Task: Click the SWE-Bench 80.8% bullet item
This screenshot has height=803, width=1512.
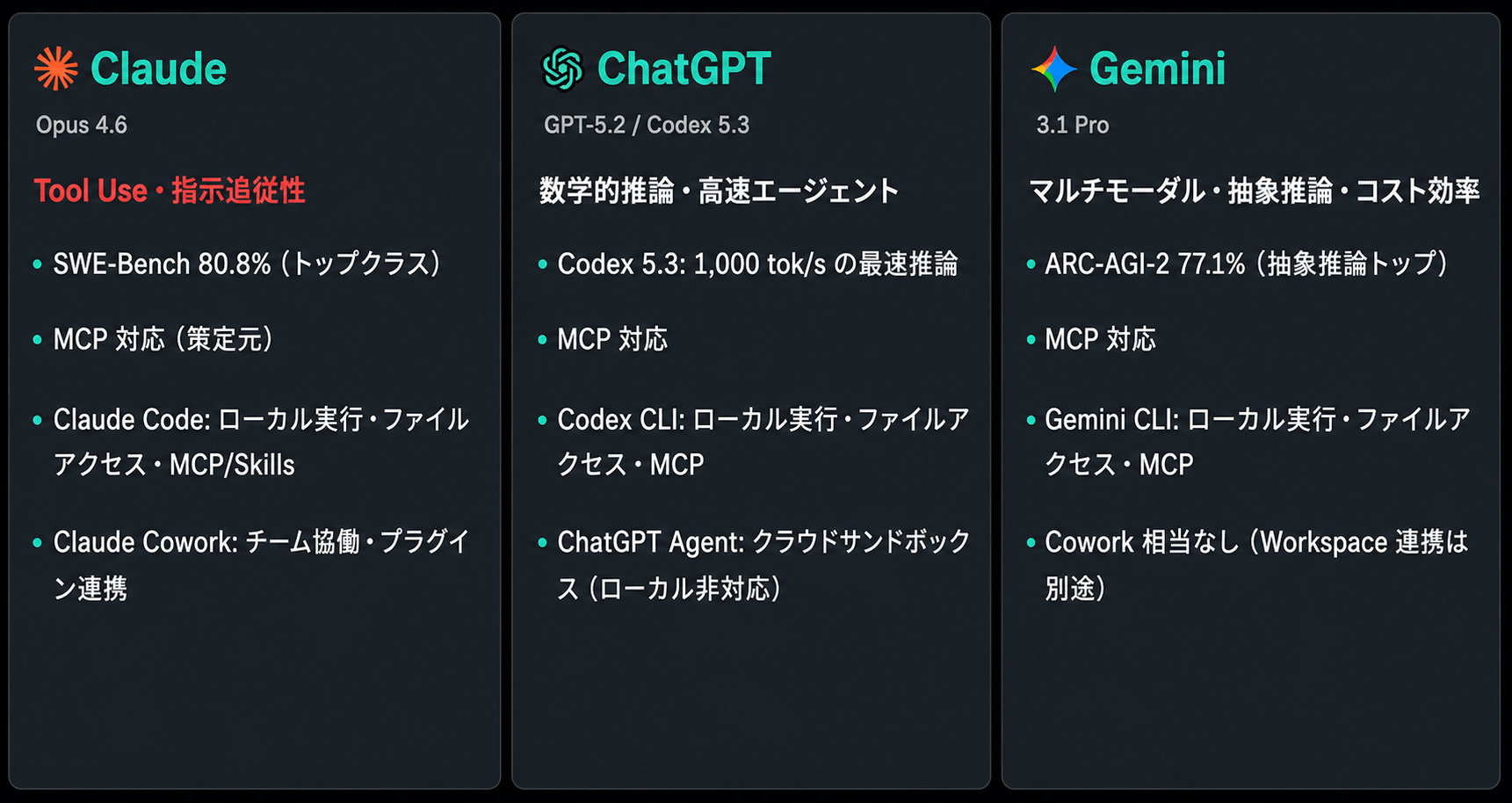Action: pos(247,264)
